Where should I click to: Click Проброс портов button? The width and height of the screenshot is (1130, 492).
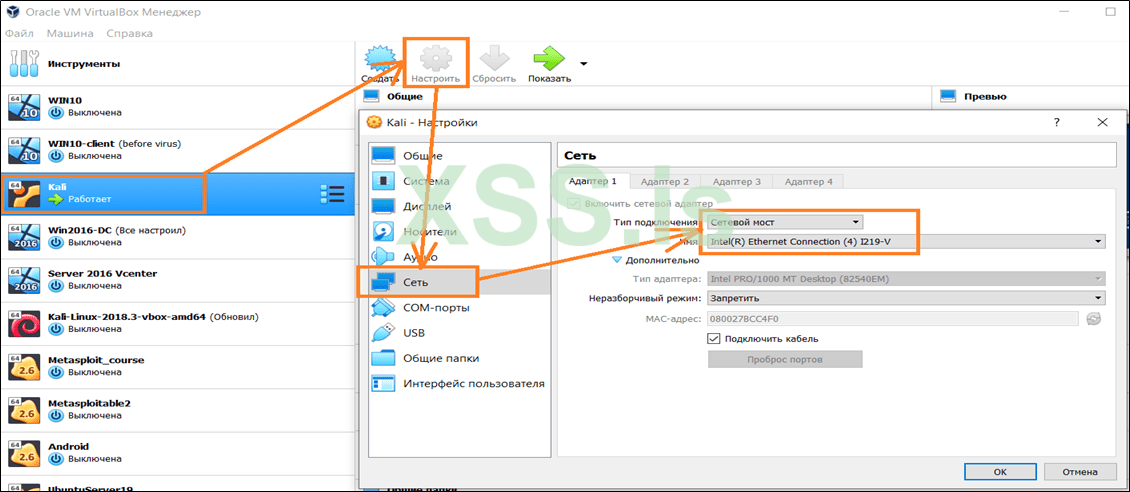pyautogui.click(x=785, y=359)
